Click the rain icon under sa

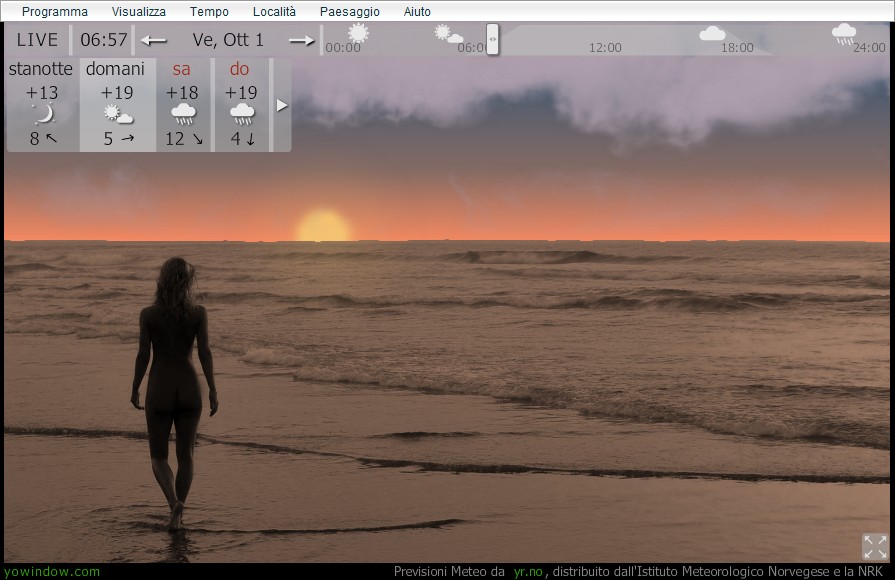183,115
